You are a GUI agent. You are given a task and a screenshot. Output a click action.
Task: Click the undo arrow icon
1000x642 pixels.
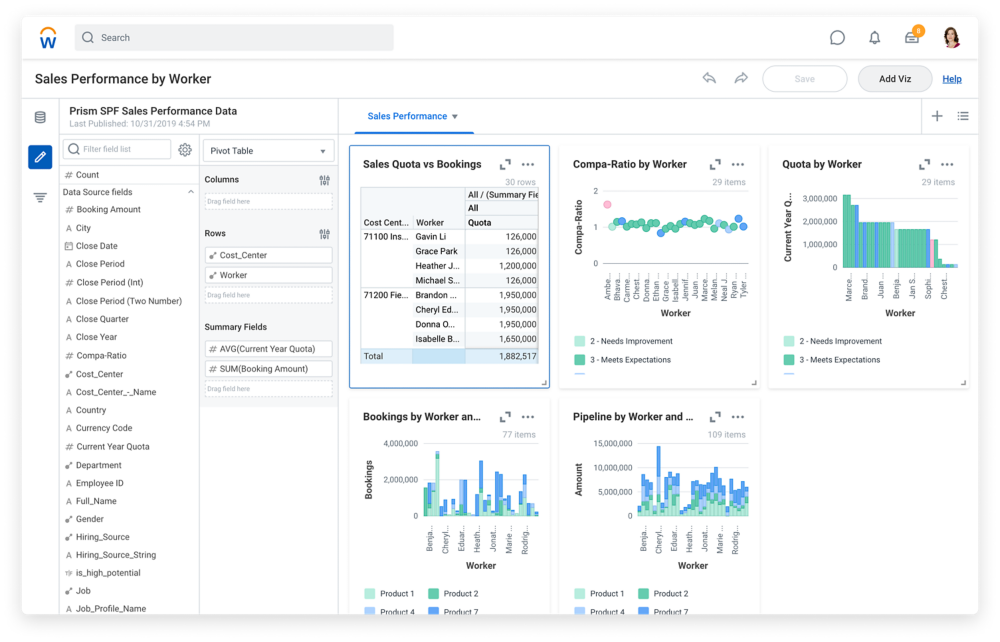click(x=709, y=78)
